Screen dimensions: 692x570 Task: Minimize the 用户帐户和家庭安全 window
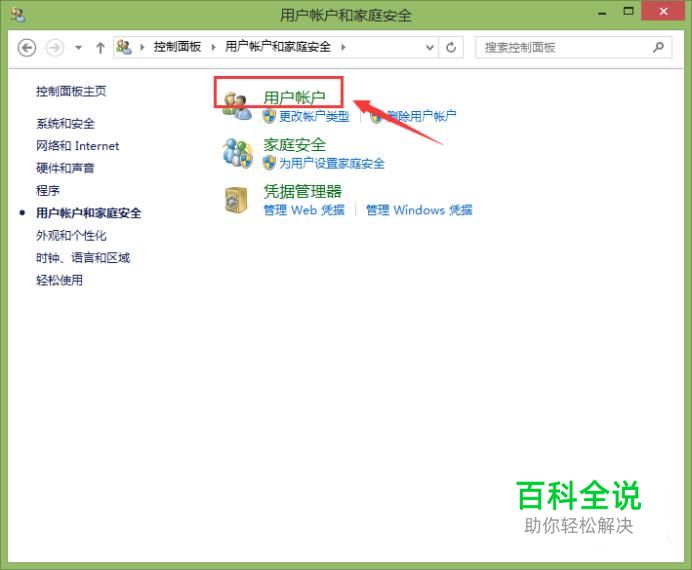point(602,12)
